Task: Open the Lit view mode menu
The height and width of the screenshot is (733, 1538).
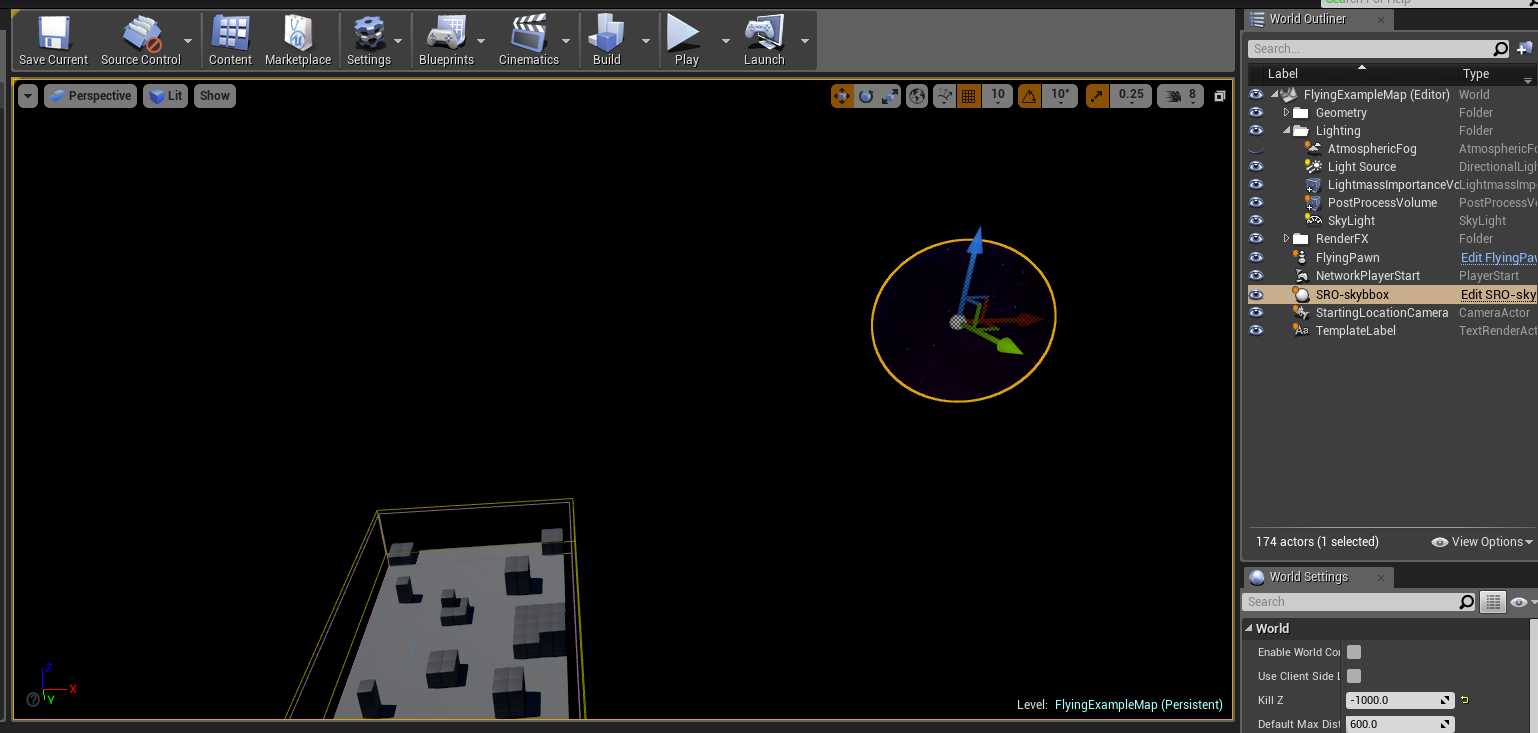Action: coord(165,96)
